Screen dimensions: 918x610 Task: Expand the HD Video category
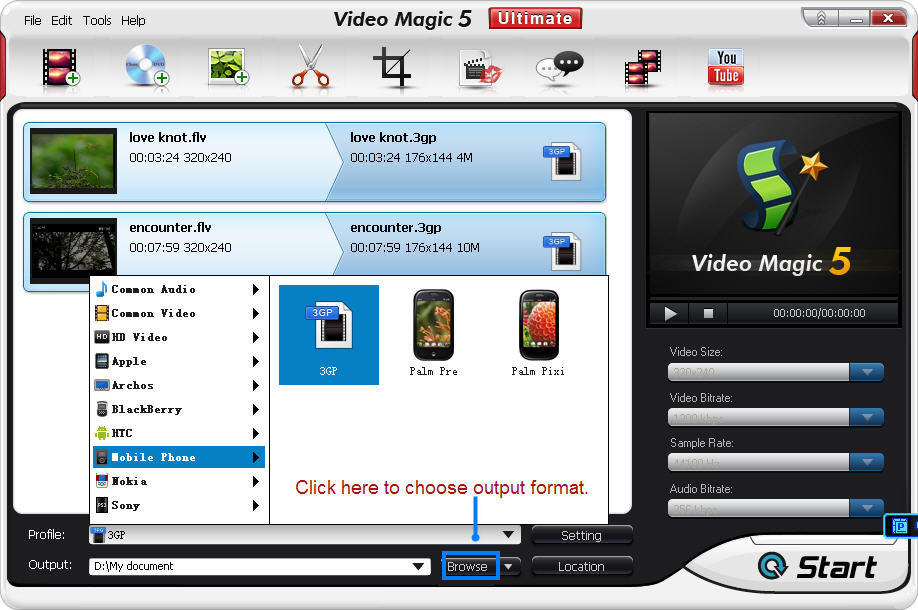click(179, 337)
